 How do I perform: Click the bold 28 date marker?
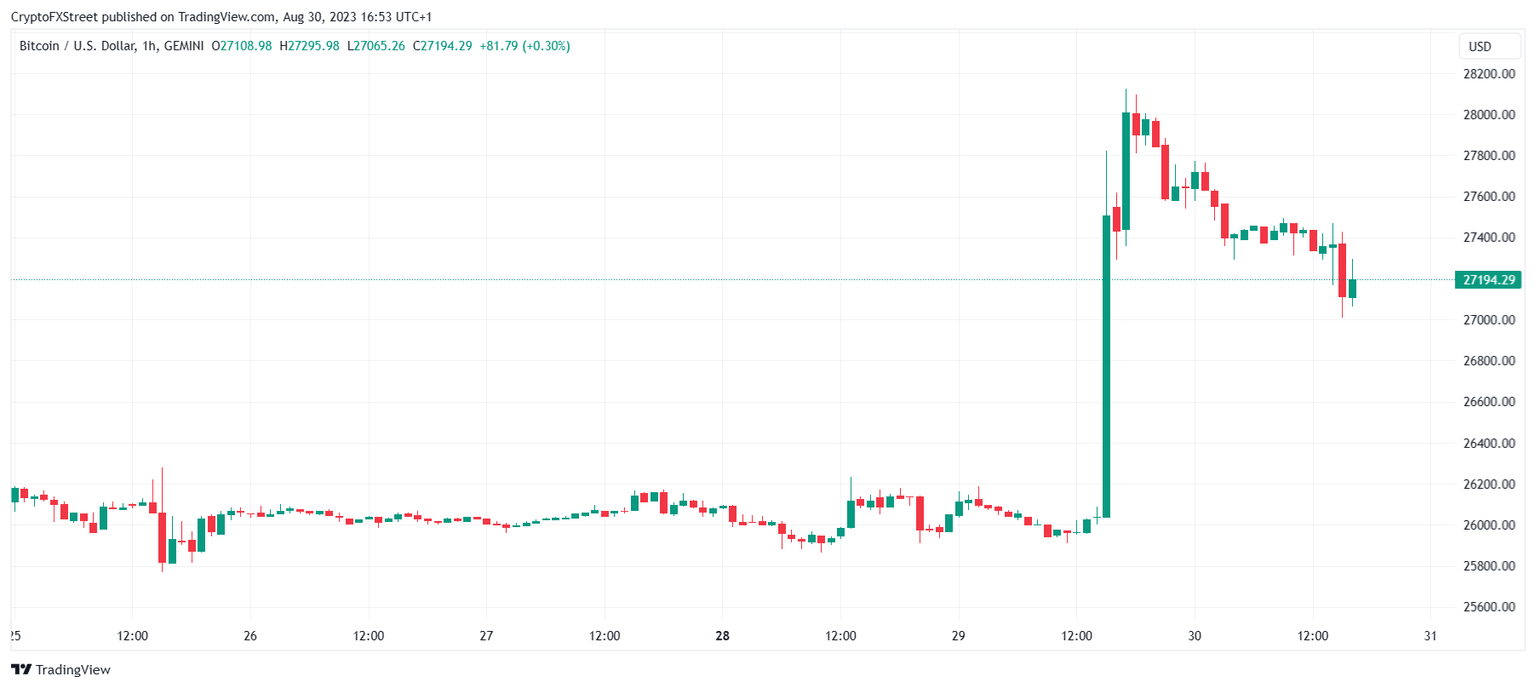point(722,636)
